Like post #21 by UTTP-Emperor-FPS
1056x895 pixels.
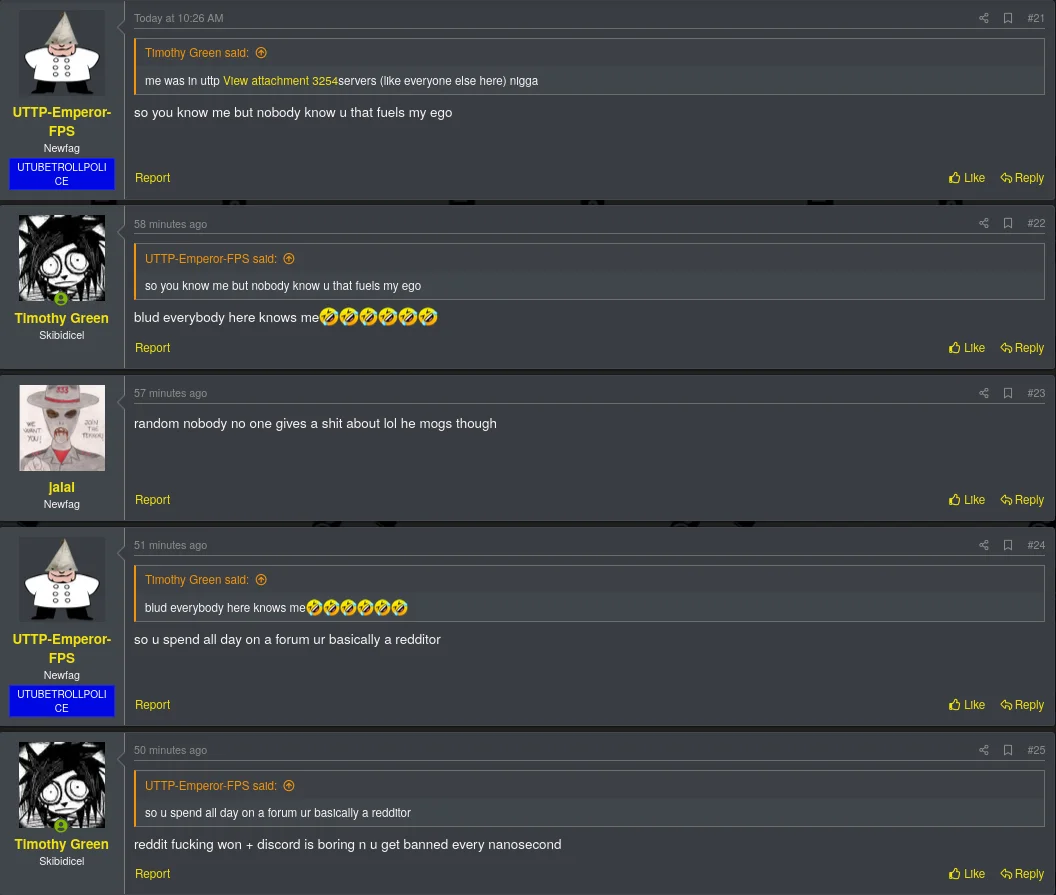(x=966, y=178)
